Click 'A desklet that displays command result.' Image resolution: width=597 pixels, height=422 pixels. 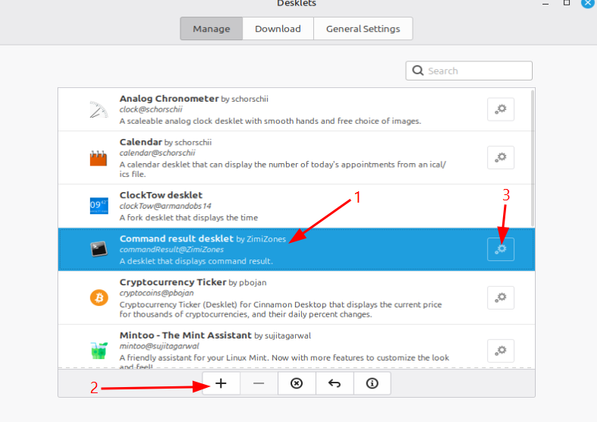196,261
